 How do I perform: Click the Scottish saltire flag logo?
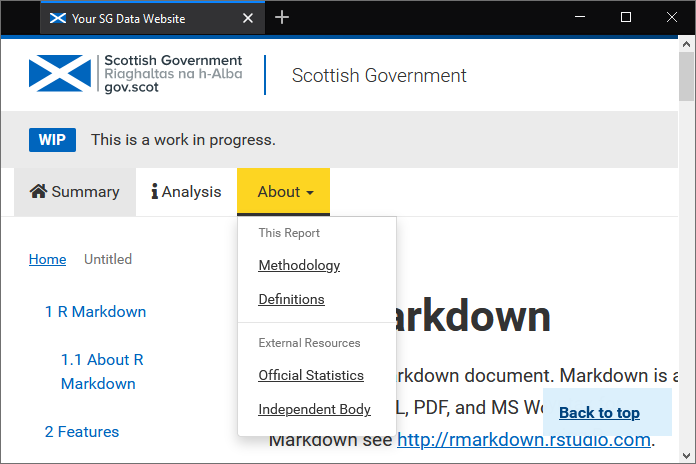pos(60,73)
